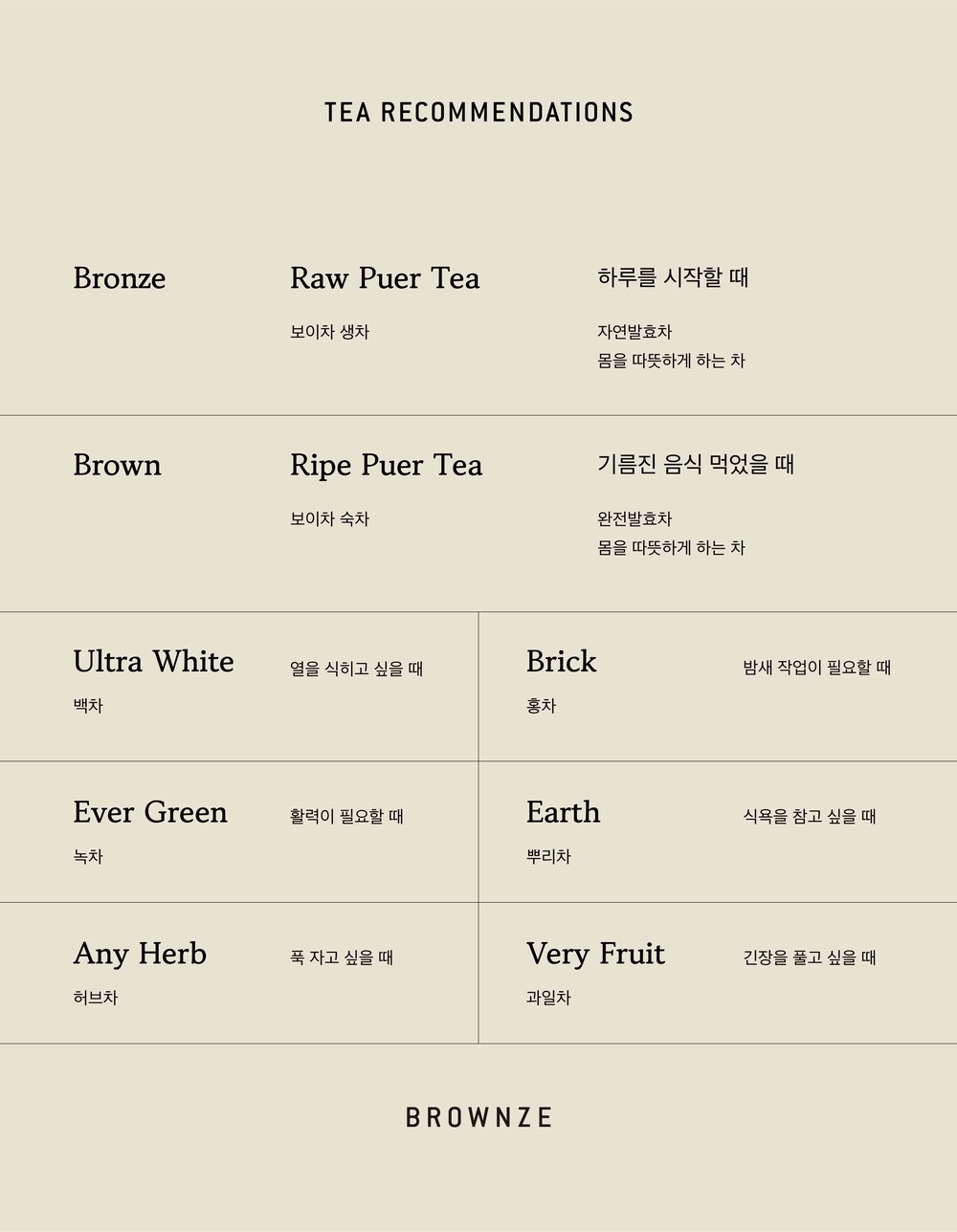957x1232 pixels.
Task: Open the Ever Green tea entry
Action: click(150, 812)
